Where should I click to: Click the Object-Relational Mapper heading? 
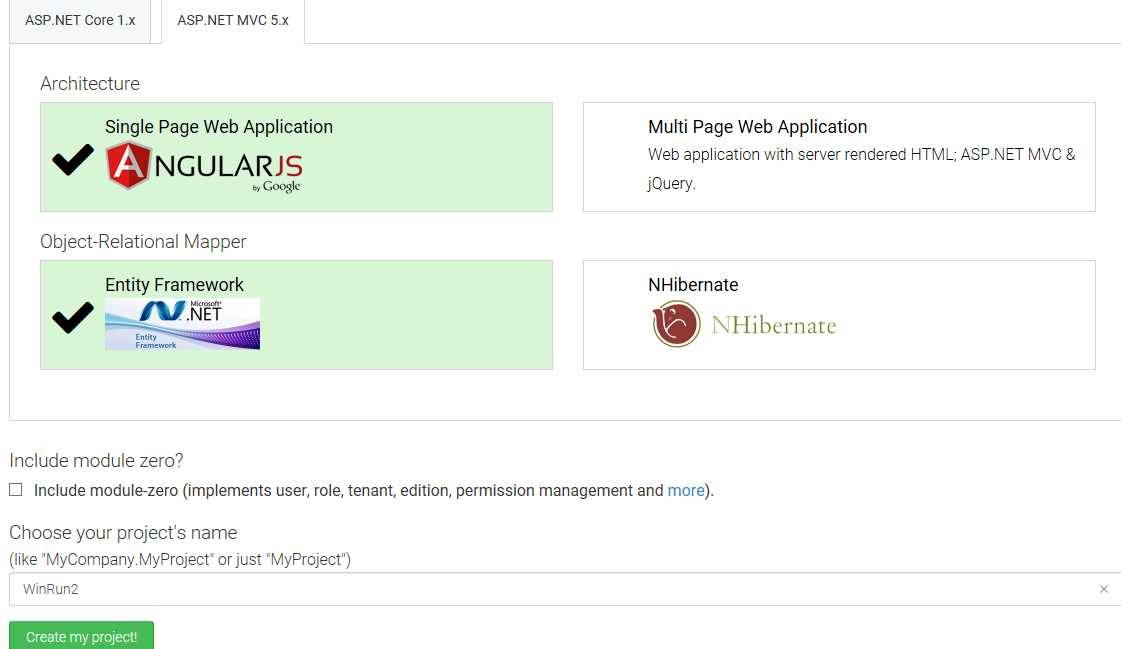[143, 242]
